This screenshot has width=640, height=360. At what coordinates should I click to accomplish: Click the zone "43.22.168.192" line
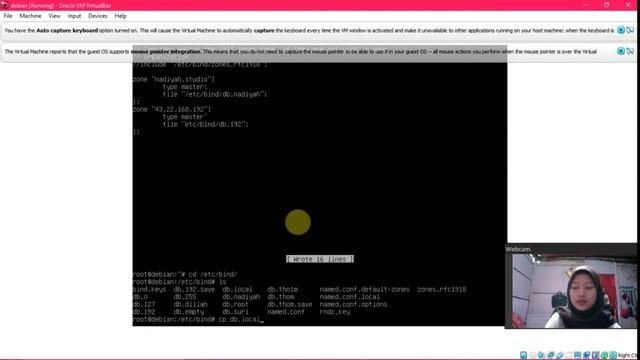172,109
